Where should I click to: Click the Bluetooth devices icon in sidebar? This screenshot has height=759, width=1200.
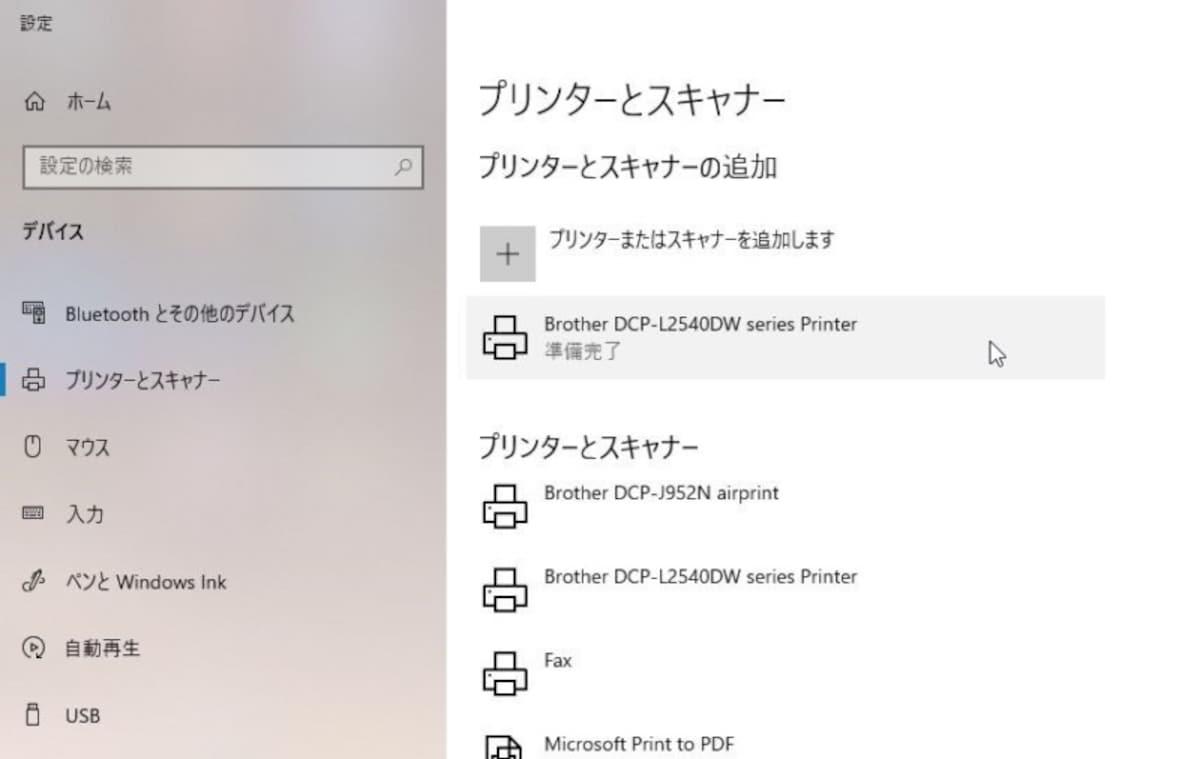34,313
